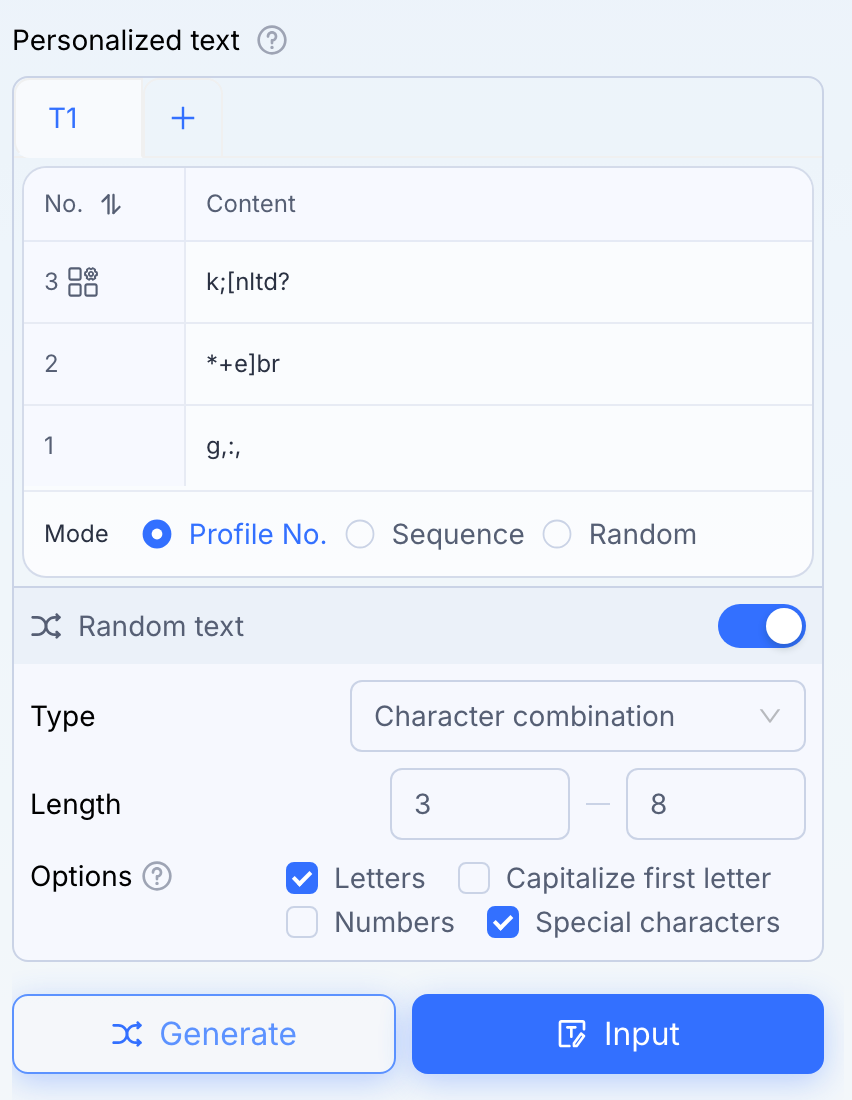
Task: Click the minimum length field showing 3
Action: point(479,804)
